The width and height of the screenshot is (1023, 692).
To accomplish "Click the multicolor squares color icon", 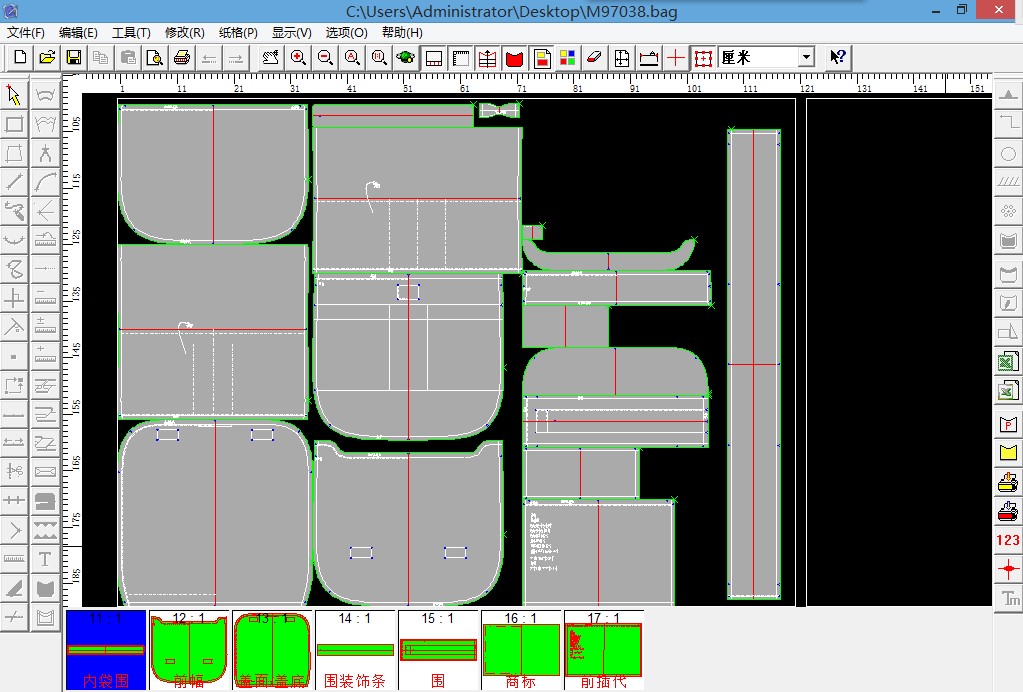I will click(567, 58).
